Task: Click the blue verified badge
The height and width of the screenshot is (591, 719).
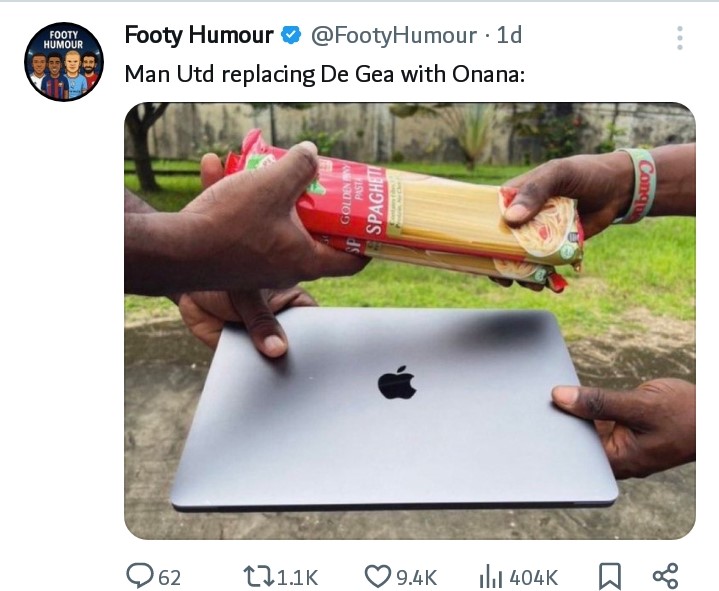Action: pyautogui.click(x=291, y=35)
